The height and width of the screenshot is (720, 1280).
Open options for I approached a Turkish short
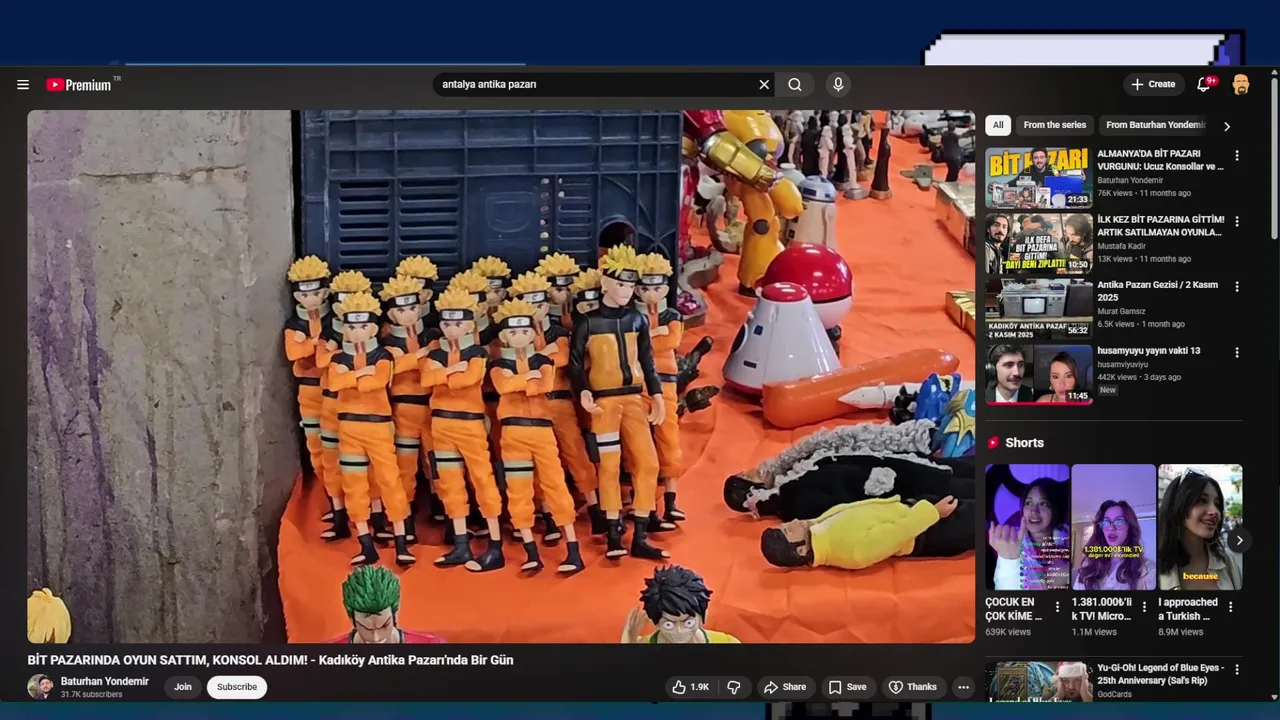pyautogui.click(x=1231, y=607)
